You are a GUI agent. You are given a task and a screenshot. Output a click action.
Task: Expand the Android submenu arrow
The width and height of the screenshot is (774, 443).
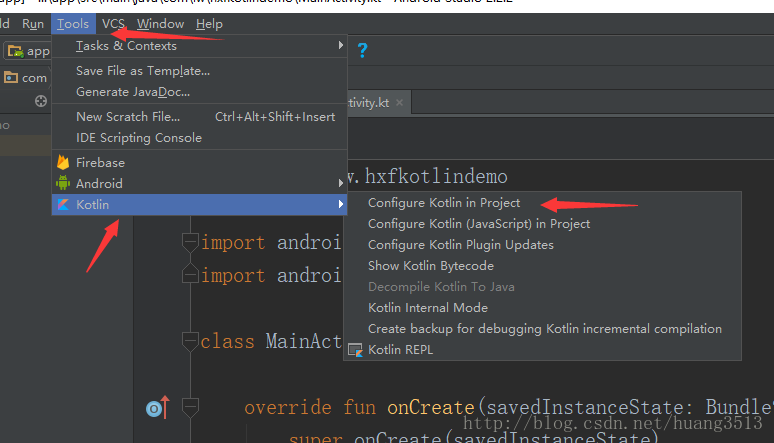[341, 183]
